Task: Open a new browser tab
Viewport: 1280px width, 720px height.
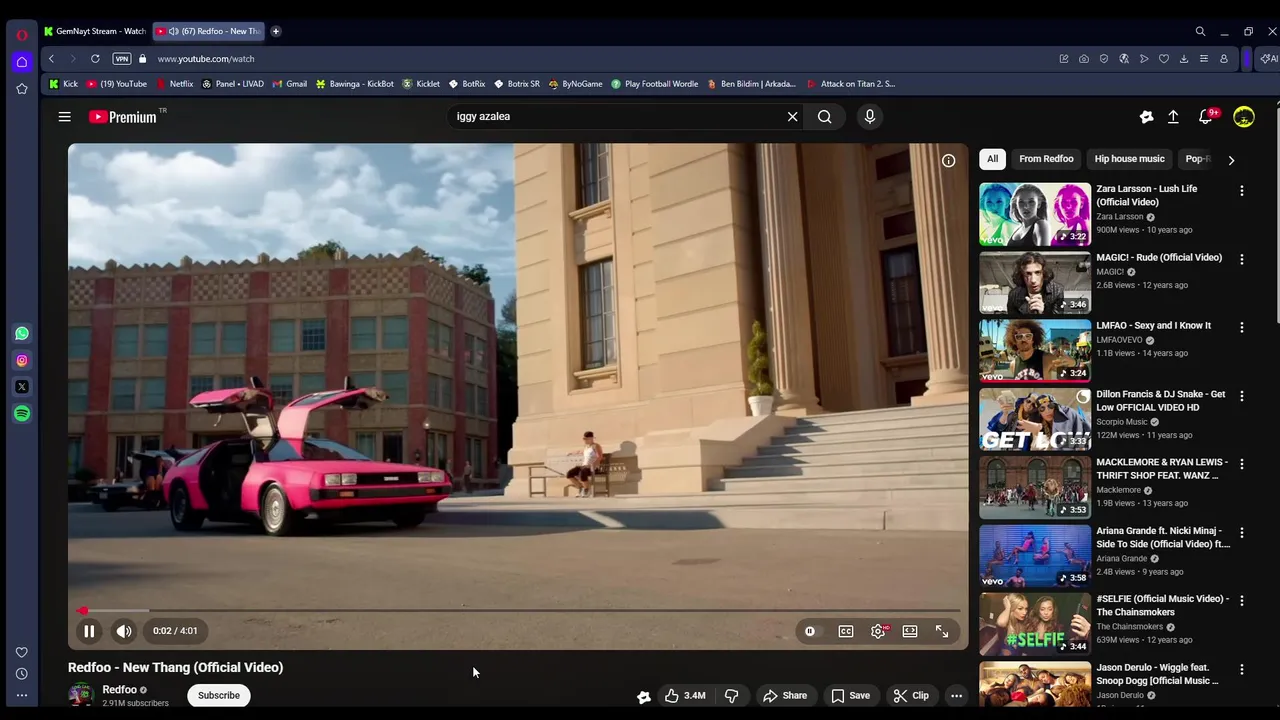Action: (x=275, y=31)
